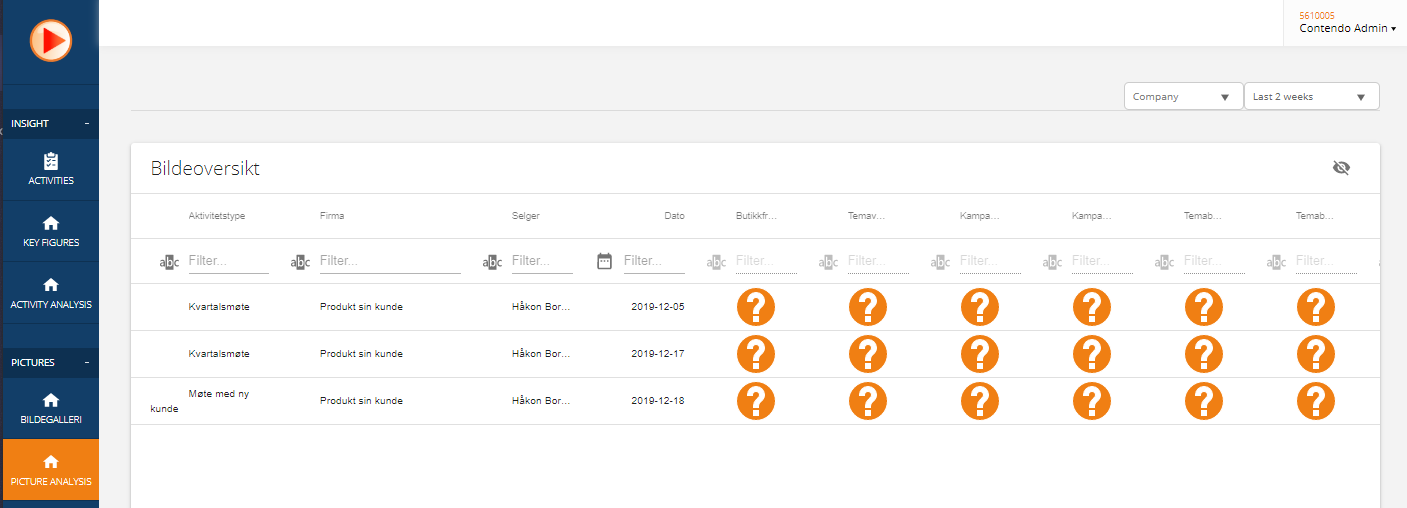Click the Aktivitetstype filter input field

[x=229, y=261]
